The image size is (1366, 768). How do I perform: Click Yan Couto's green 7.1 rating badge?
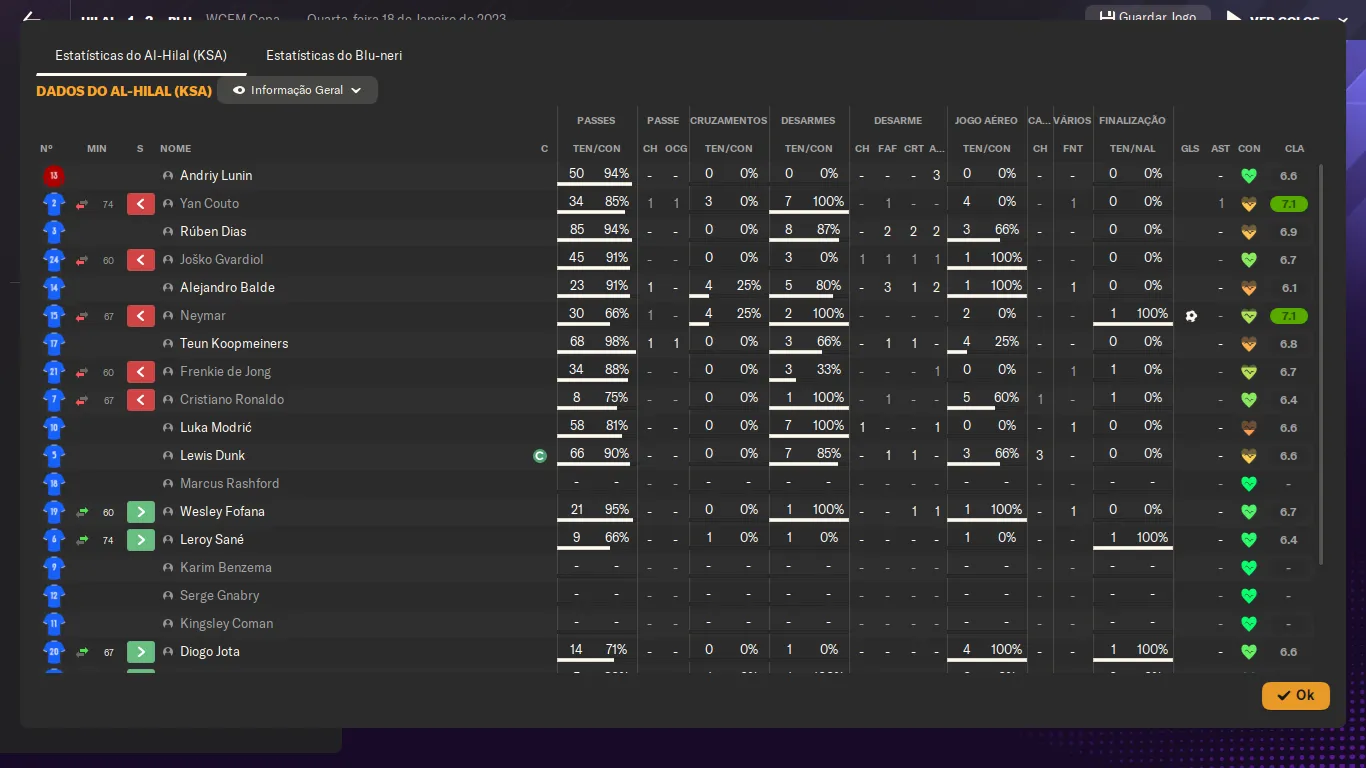pyautogui.click(x=1288, y=204)
